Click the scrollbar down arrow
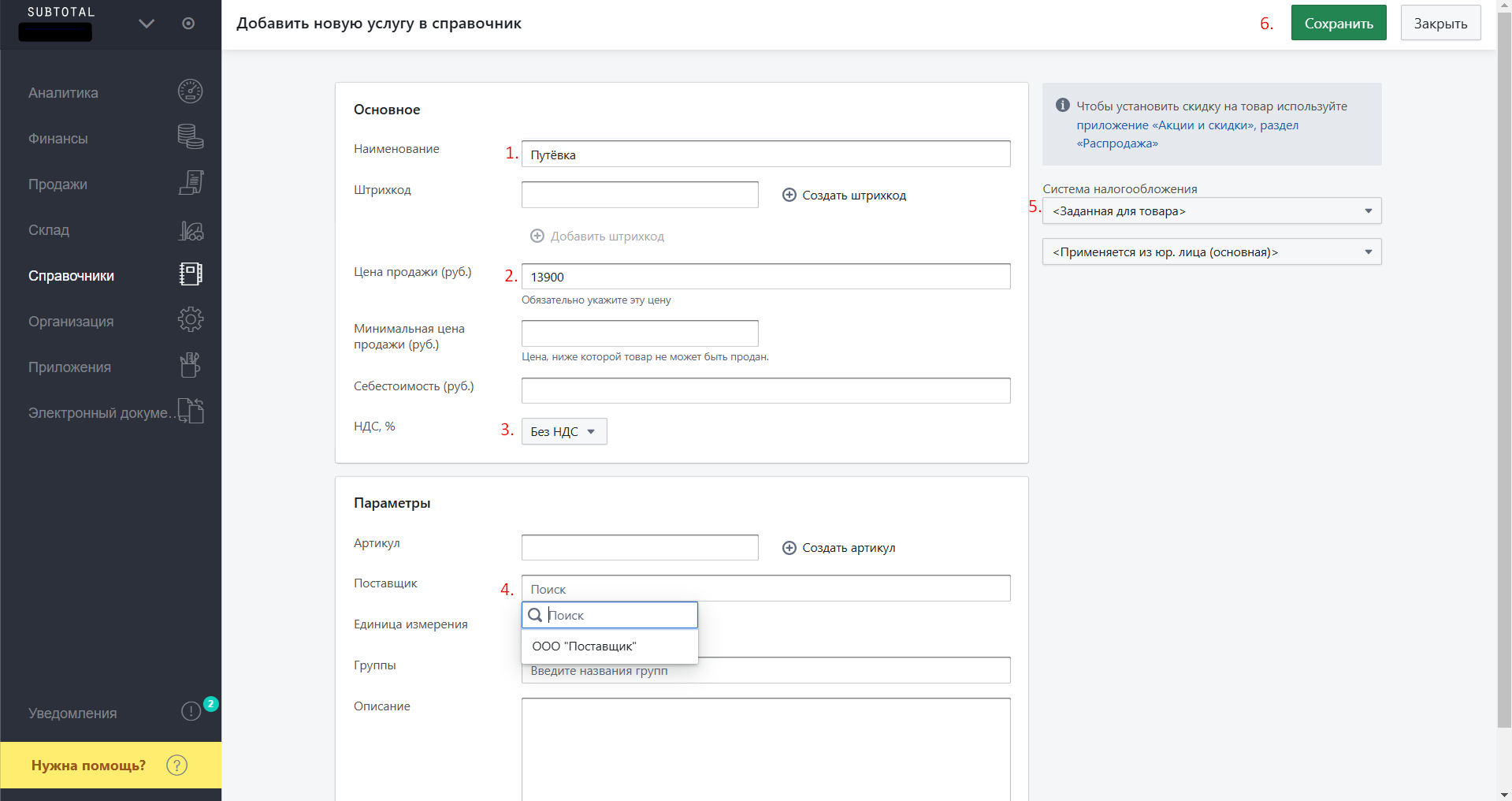This screenshot has width=1512, height=801. tap(1504, 794)
